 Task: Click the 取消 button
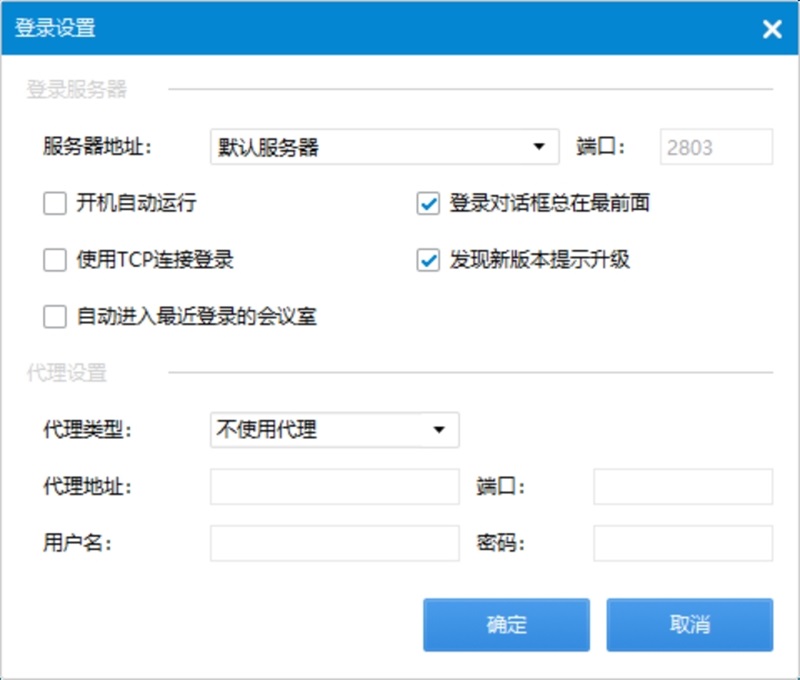(x=690, y=624)
